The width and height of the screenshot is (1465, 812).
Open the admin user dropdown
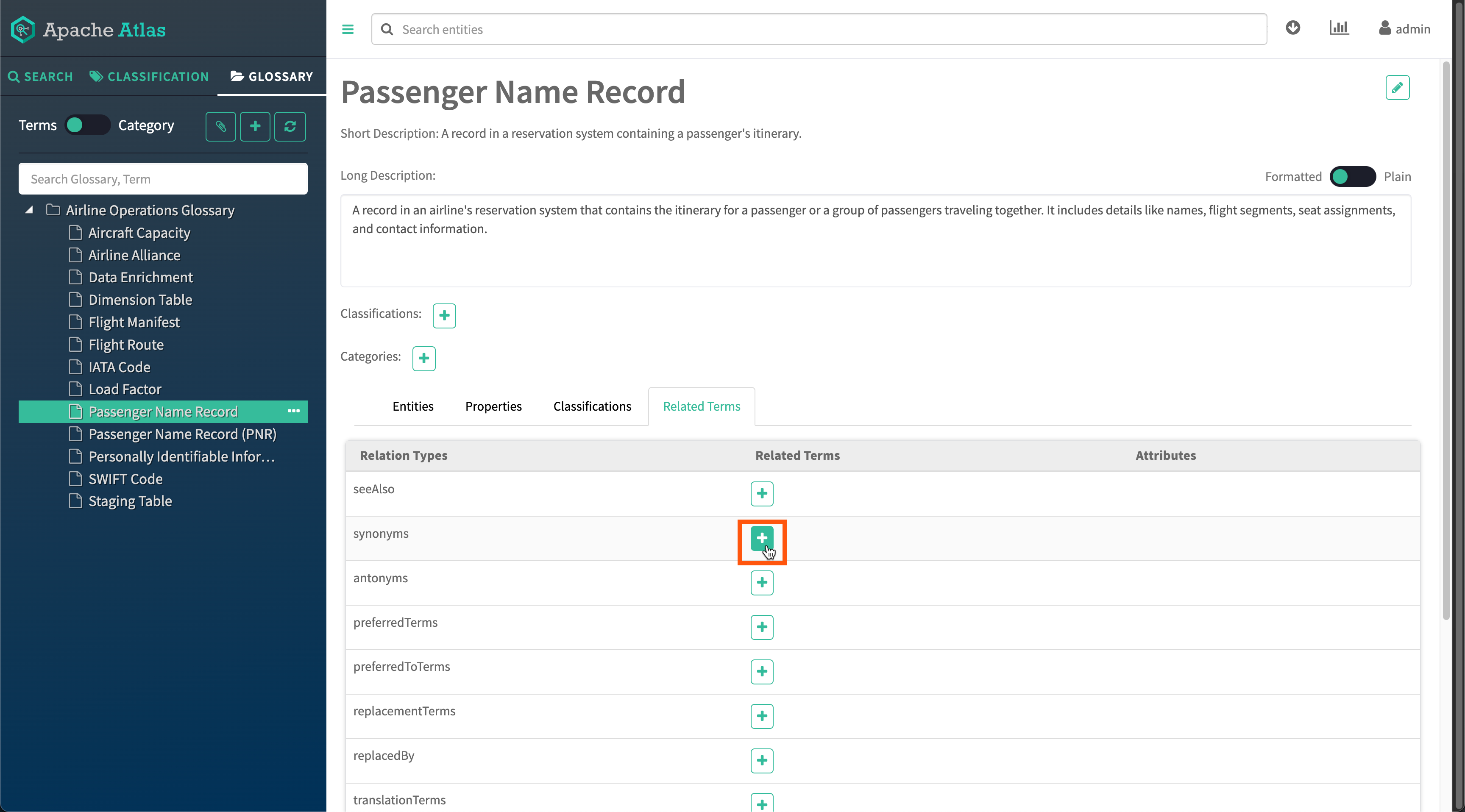[x=1404, y=28]
